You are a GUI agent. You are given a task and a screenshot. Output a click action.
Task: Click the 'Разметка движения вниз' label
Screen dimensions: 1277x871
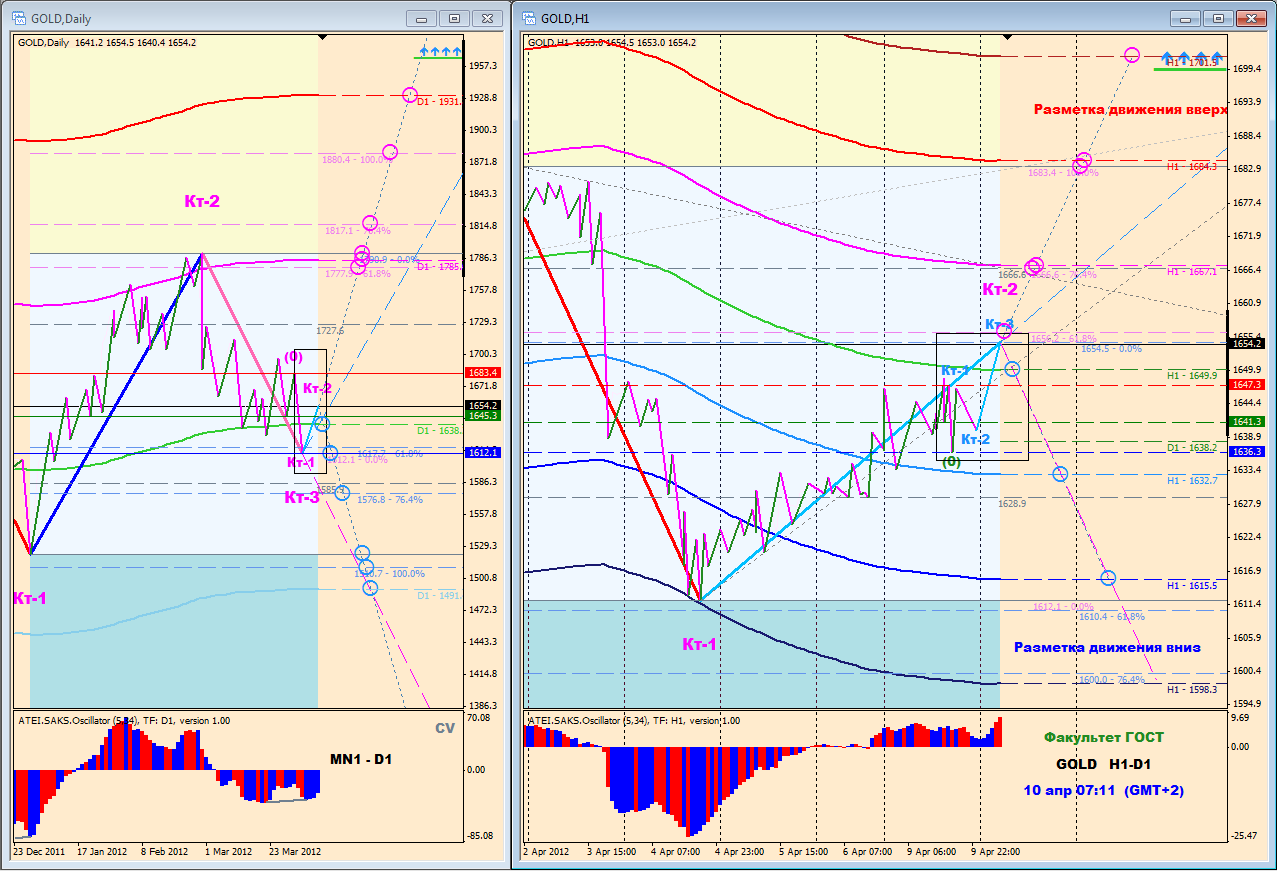[x=1107, y=647]
